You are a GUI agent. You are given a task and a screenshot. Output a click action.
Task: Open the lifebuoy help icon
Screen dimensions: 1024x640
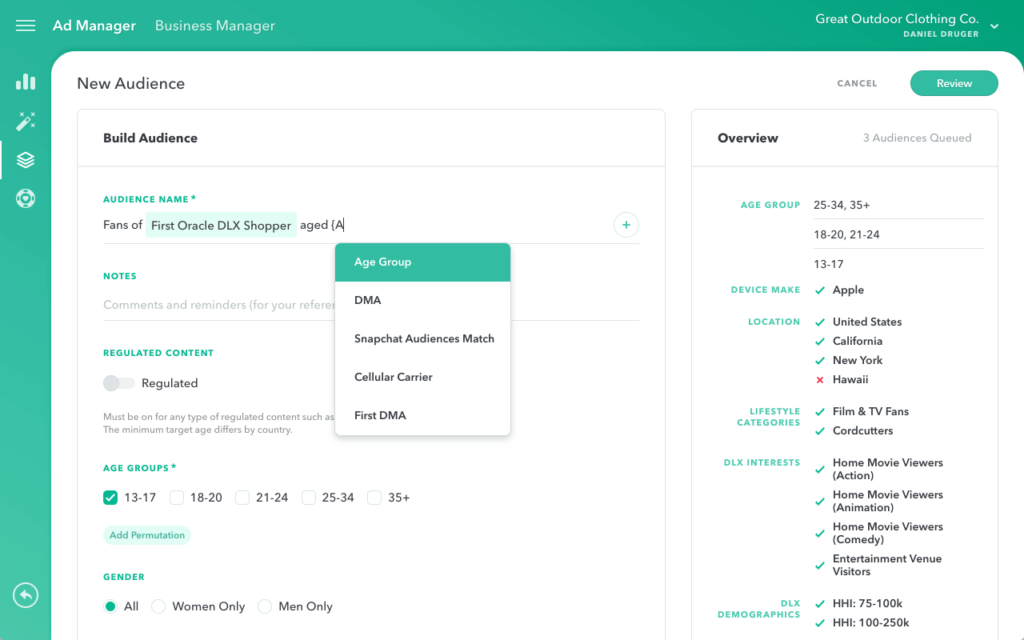click(x=25, y=198)
